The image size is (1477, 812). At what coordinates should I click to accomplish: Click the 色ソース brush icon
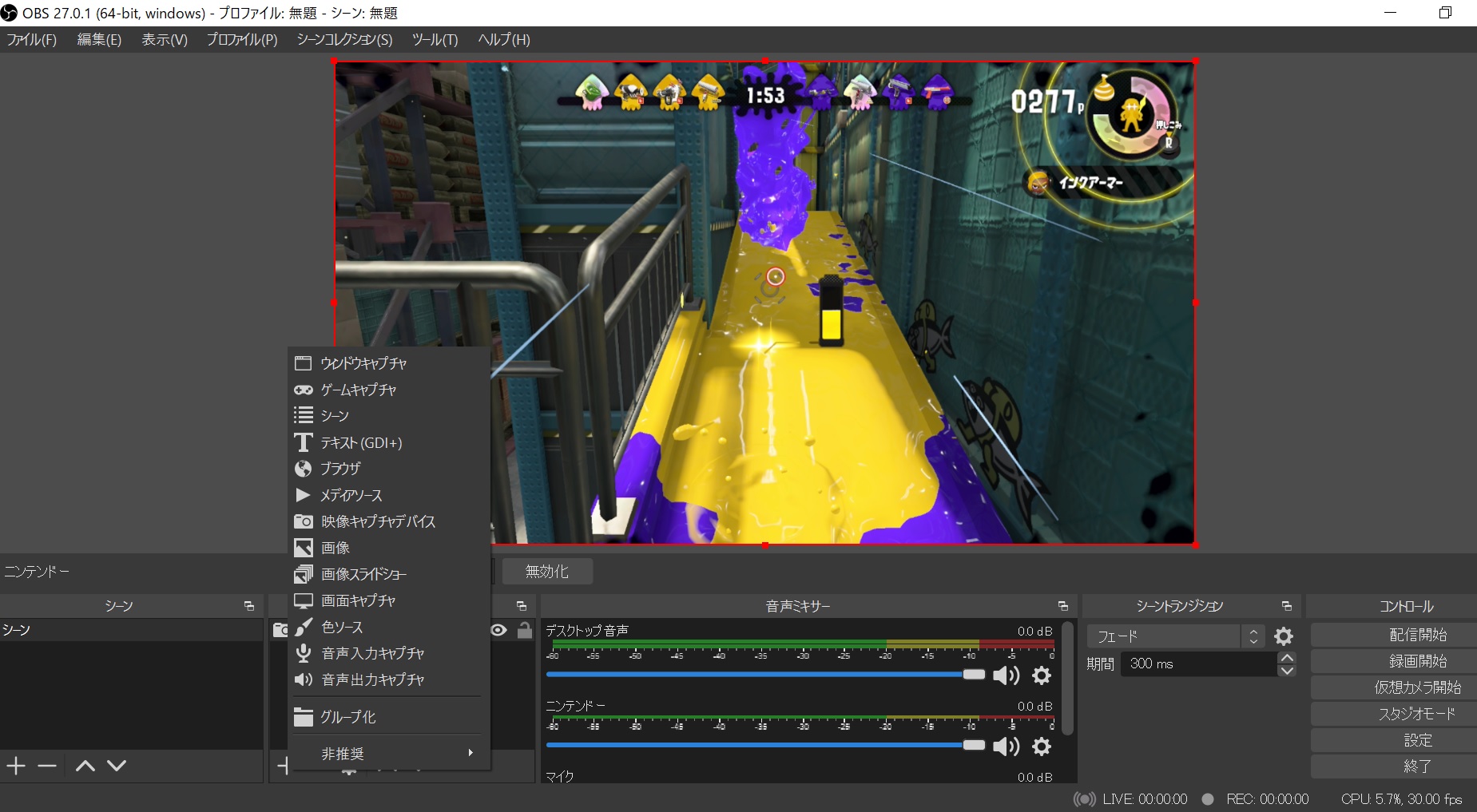304,627
